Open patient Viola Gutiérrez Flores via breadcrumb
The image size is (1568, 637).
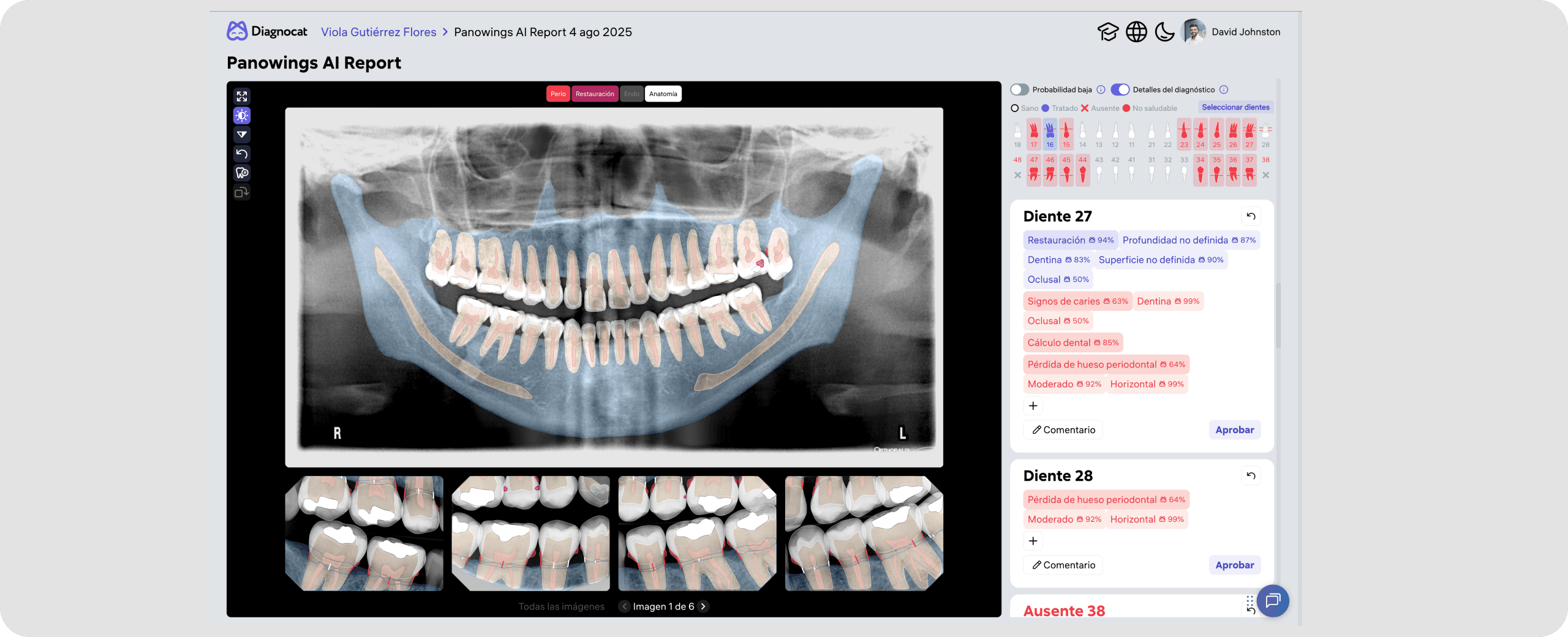point(379,32)
